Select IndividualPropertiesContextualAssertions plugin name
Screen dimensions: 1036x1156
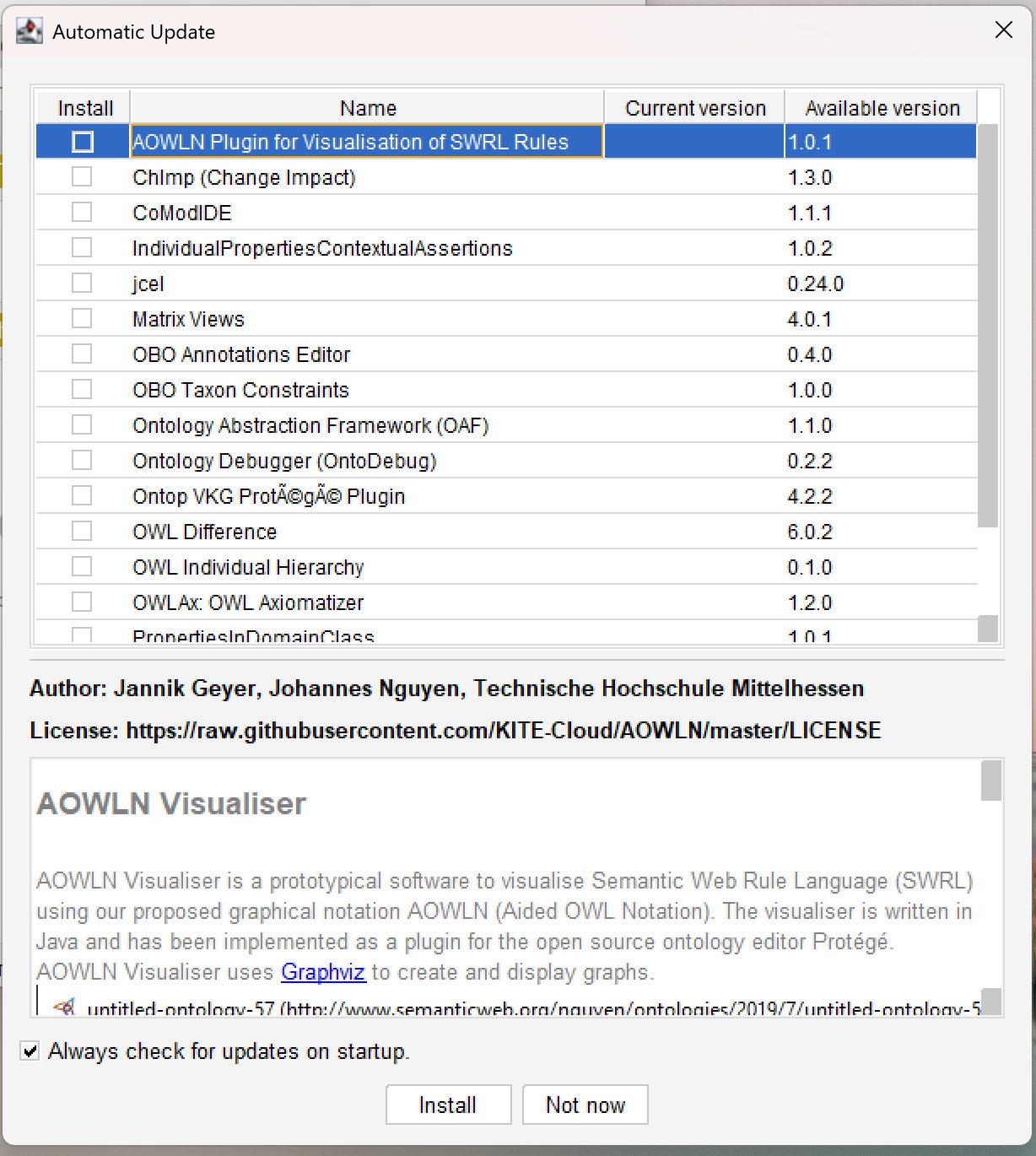pos(322,248)
